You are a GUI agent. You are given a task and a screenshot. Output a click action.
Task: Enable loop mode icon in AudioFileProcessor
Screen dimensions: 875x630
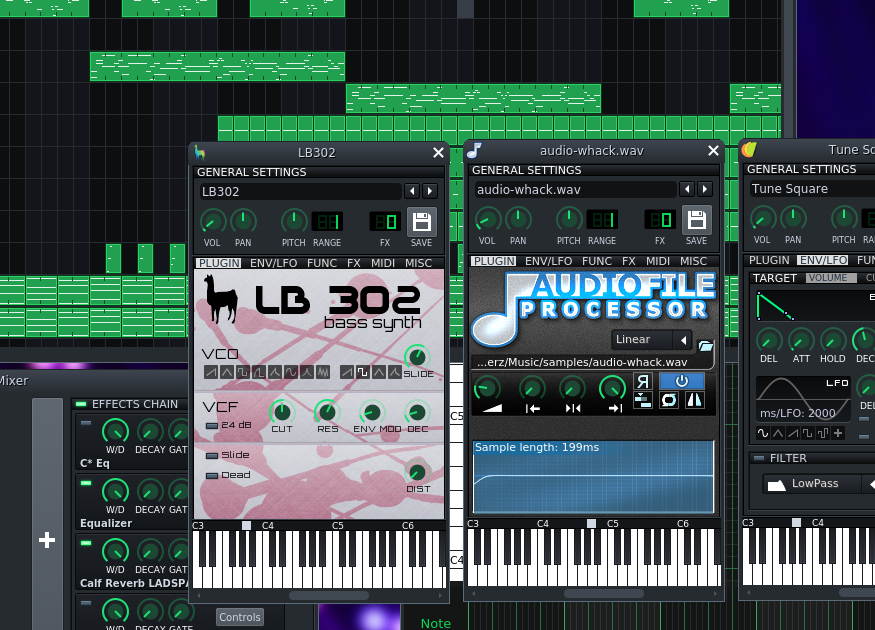pyautogui.click(x=669, y=400)
